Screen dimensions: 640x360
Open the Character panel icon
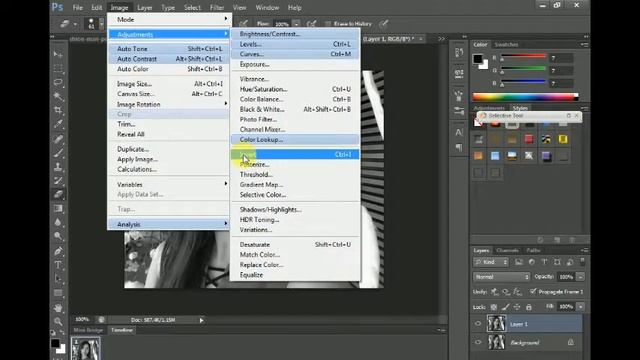point(459,132)
